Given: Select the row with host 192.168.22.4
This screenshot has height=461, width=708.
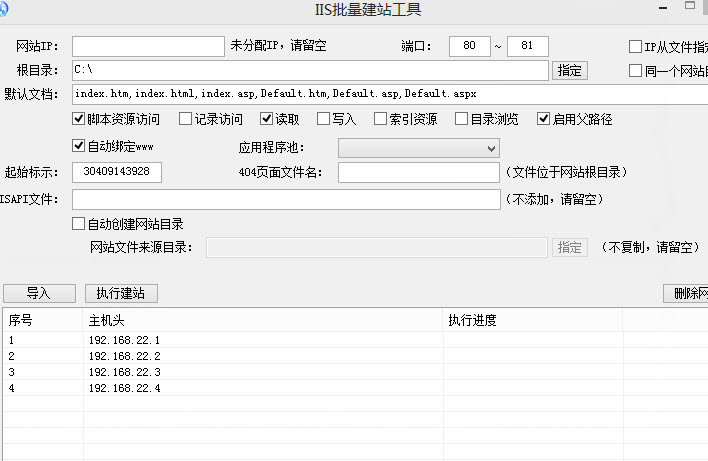Looking at the screenshot, I should coord(356,388).
